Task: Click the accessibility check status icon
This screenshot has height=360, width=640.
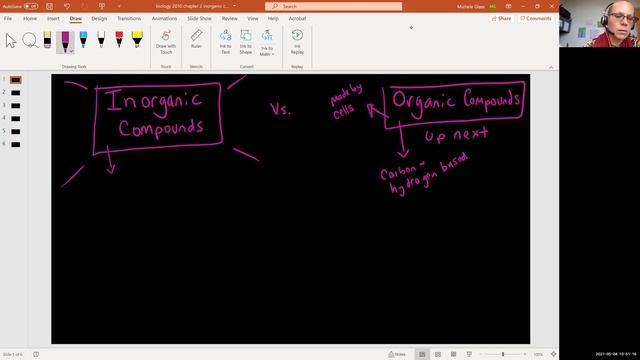Action: [x=36, y=354]
